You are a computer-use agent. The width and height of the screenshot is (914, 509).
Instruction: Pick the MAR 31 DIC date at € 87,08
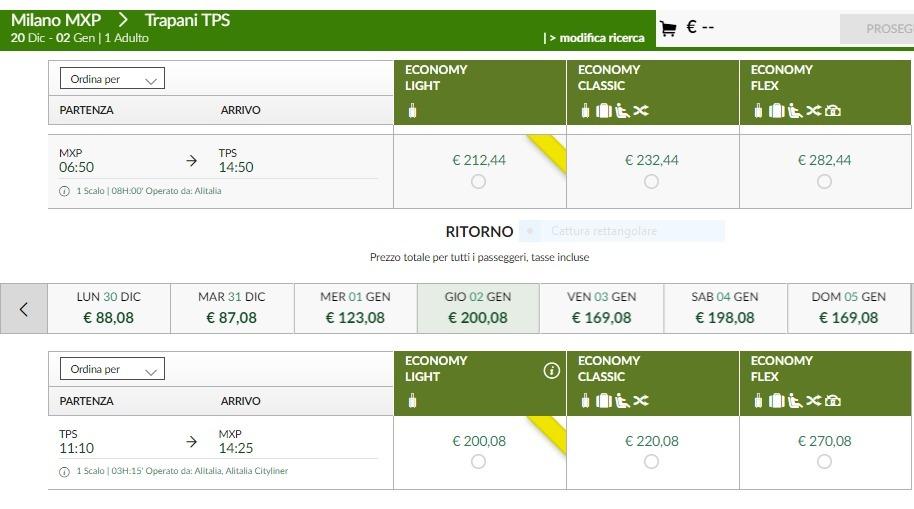[x=232, y=308]
